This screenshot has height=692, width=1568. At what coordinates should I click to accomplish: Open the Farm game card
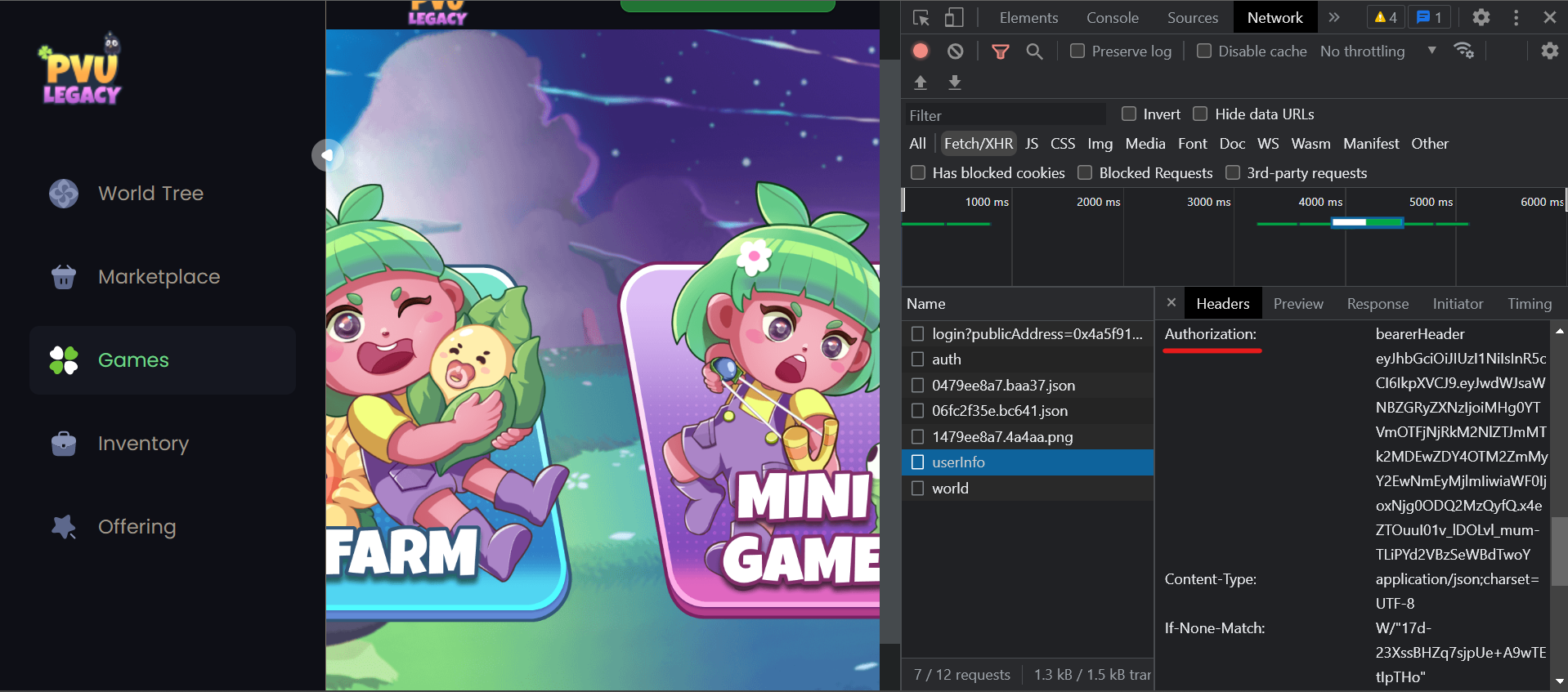[443, 441]
